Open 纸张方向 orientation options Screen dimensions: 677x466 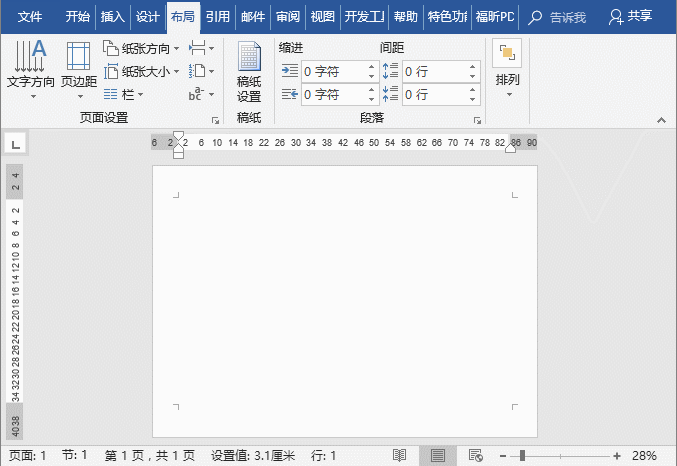[x=141, y=48]
